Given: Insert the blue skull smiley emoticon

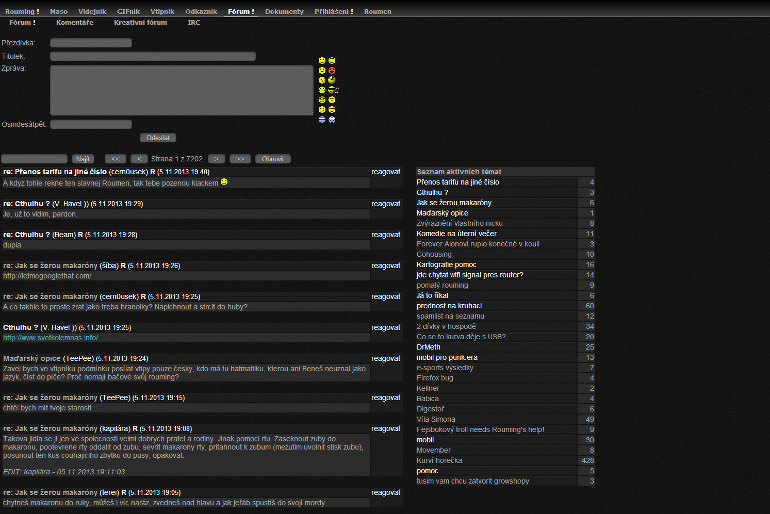Looking at the screenshot, I should pos(332,119).
